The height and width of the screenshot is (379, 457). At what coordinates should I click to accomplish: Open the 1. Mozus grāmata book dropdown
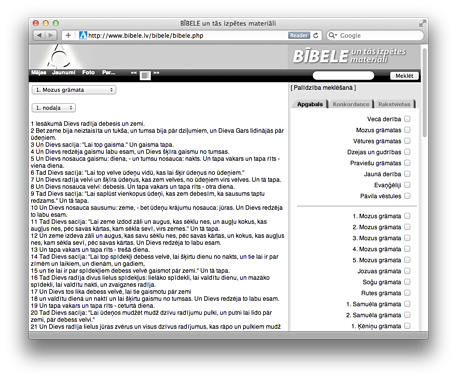74,90
